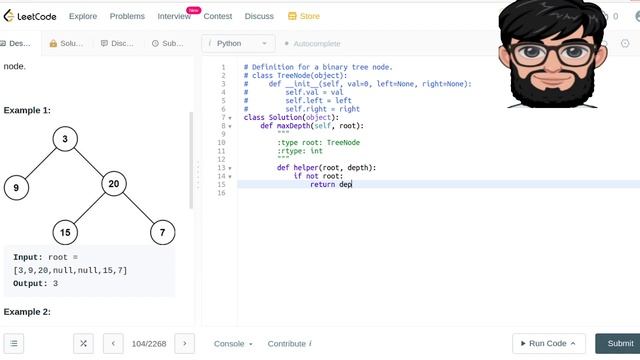Open the locked Solution tab

[66, 43]
